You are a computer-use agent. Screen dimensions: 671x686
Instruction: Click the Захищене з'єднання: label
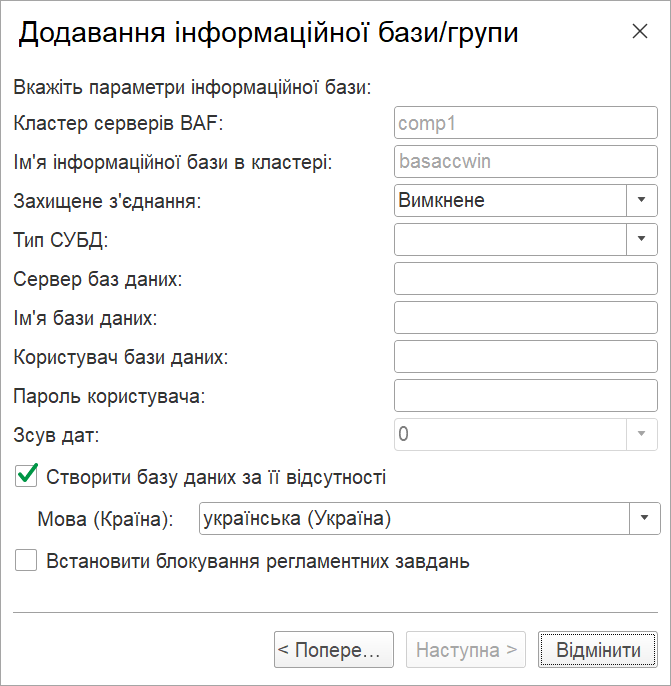point(107,201)
